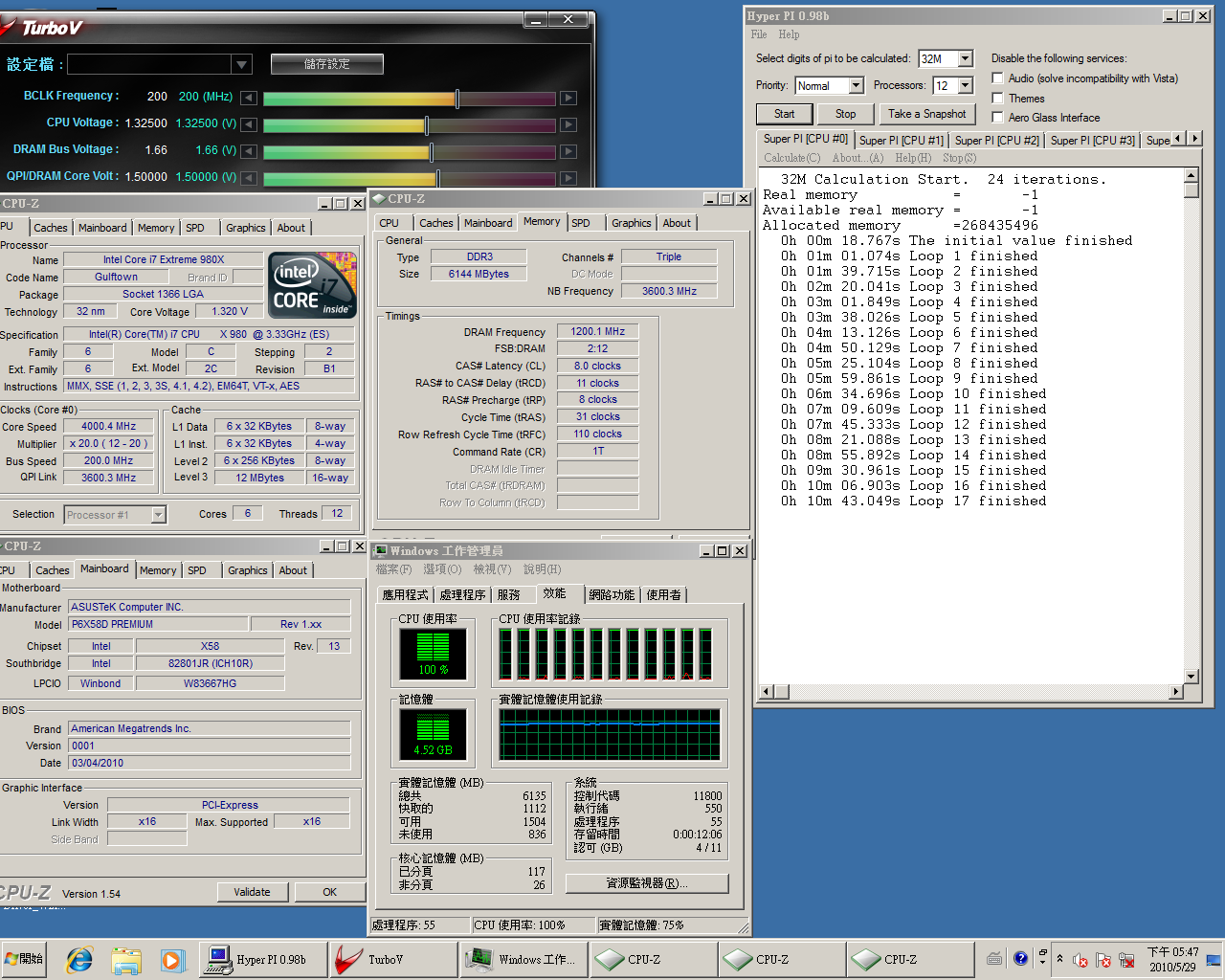Viewport: 1225px width, 980px height.
Task: Click the Hyper PI Start button
Action: pos(784,114)
